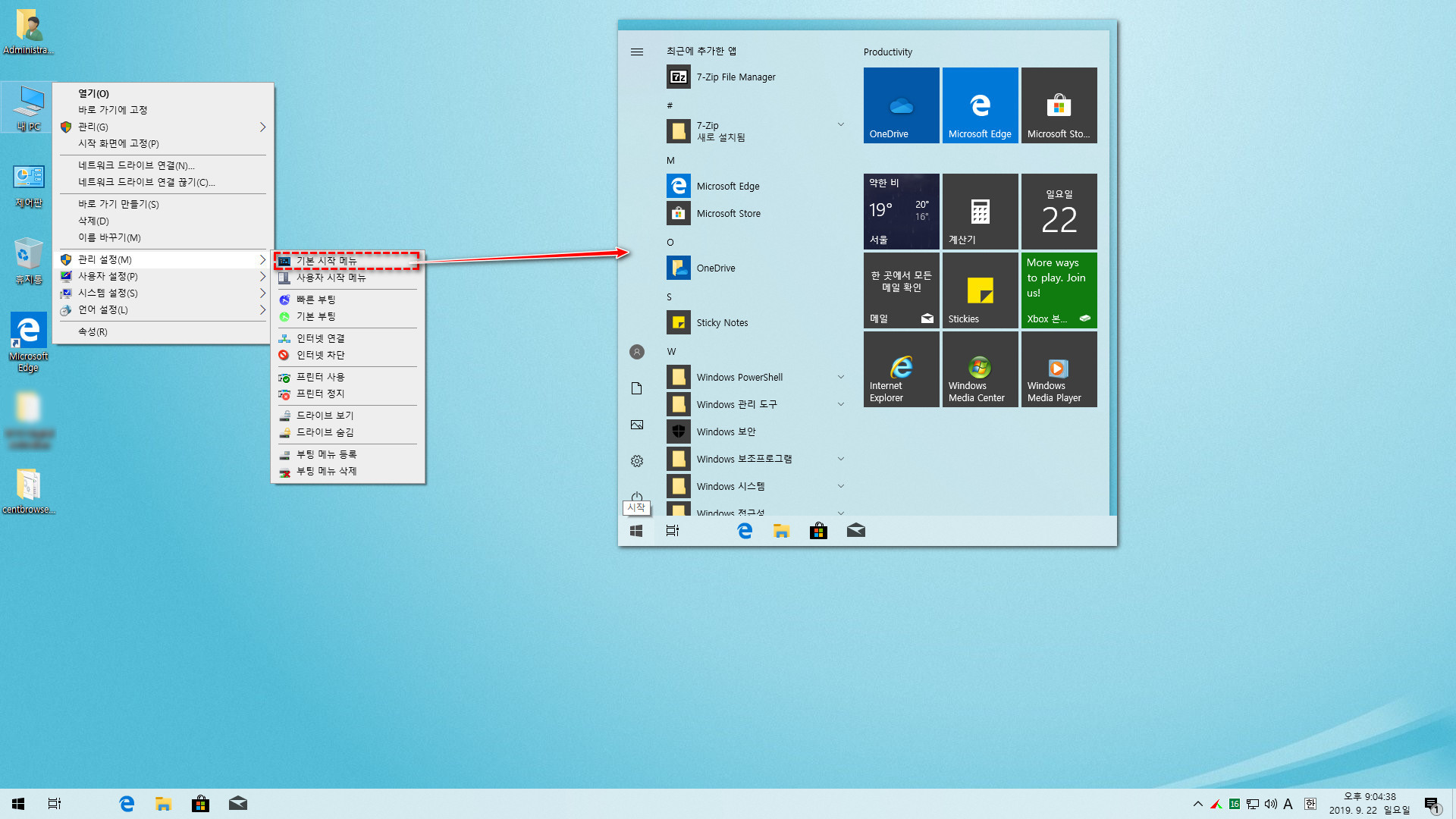Open the calendar tile showing 22
The image size is (1456, 819).
(x=1059, y=211)
